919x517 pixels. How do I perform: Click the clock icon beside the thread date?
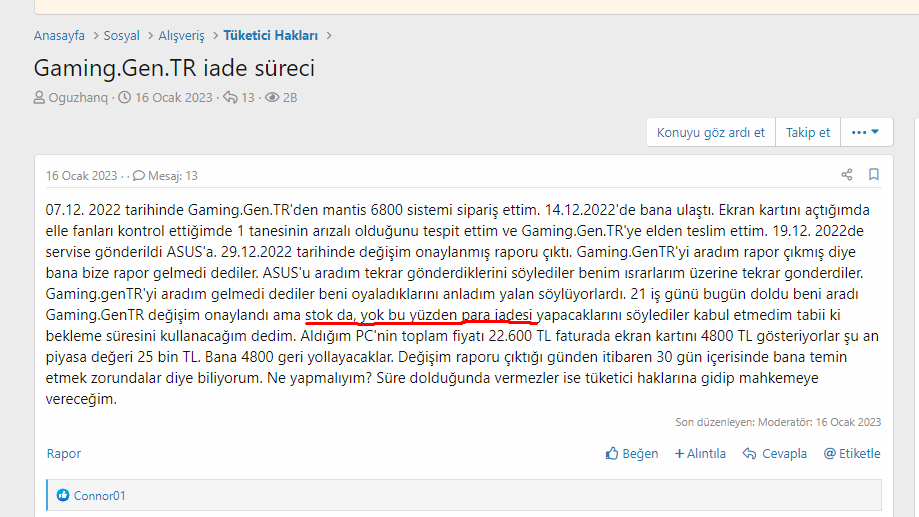(125, 97)
